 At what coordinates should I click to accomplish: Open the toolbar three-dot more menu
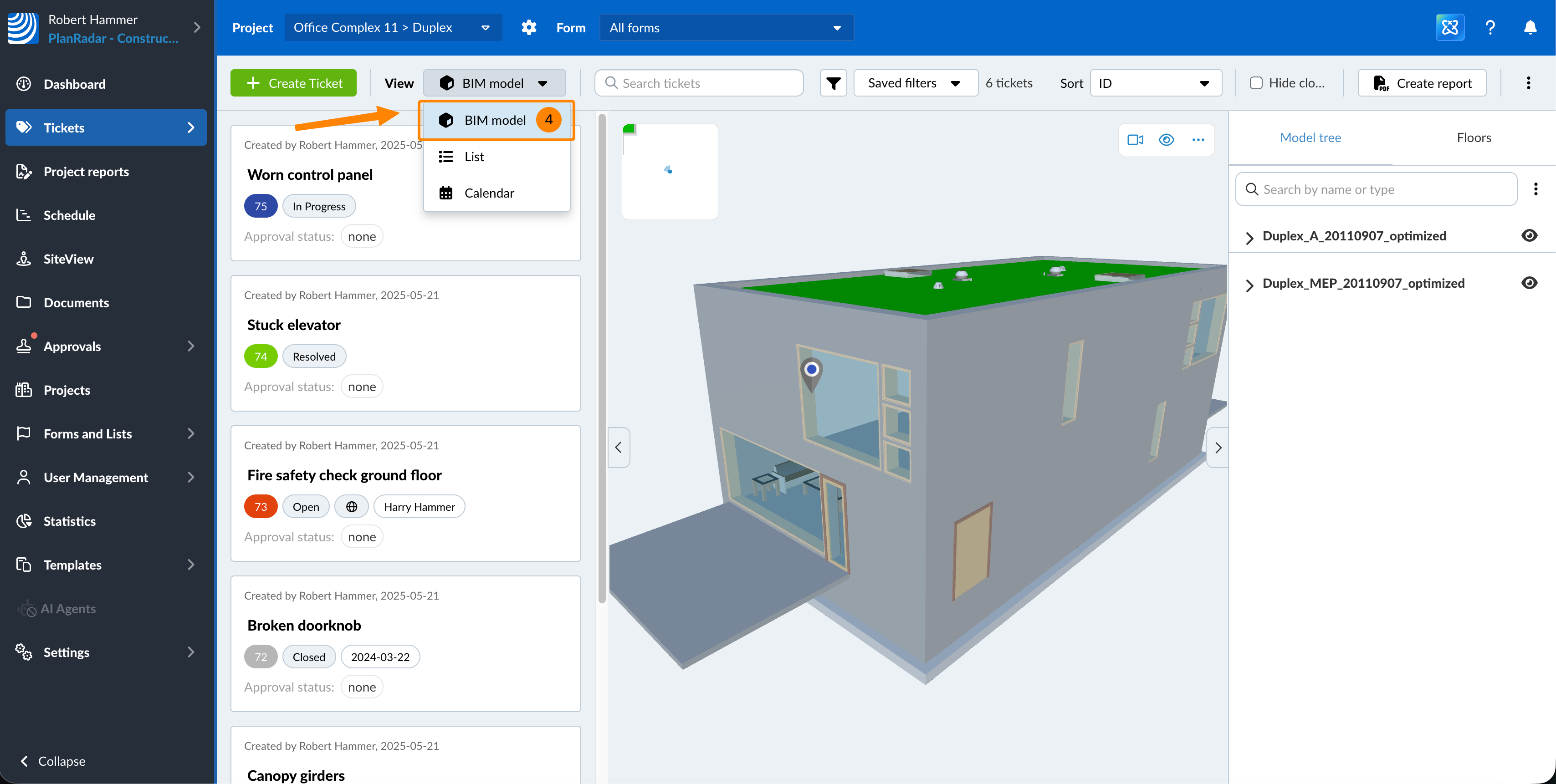click(1528, 83)
